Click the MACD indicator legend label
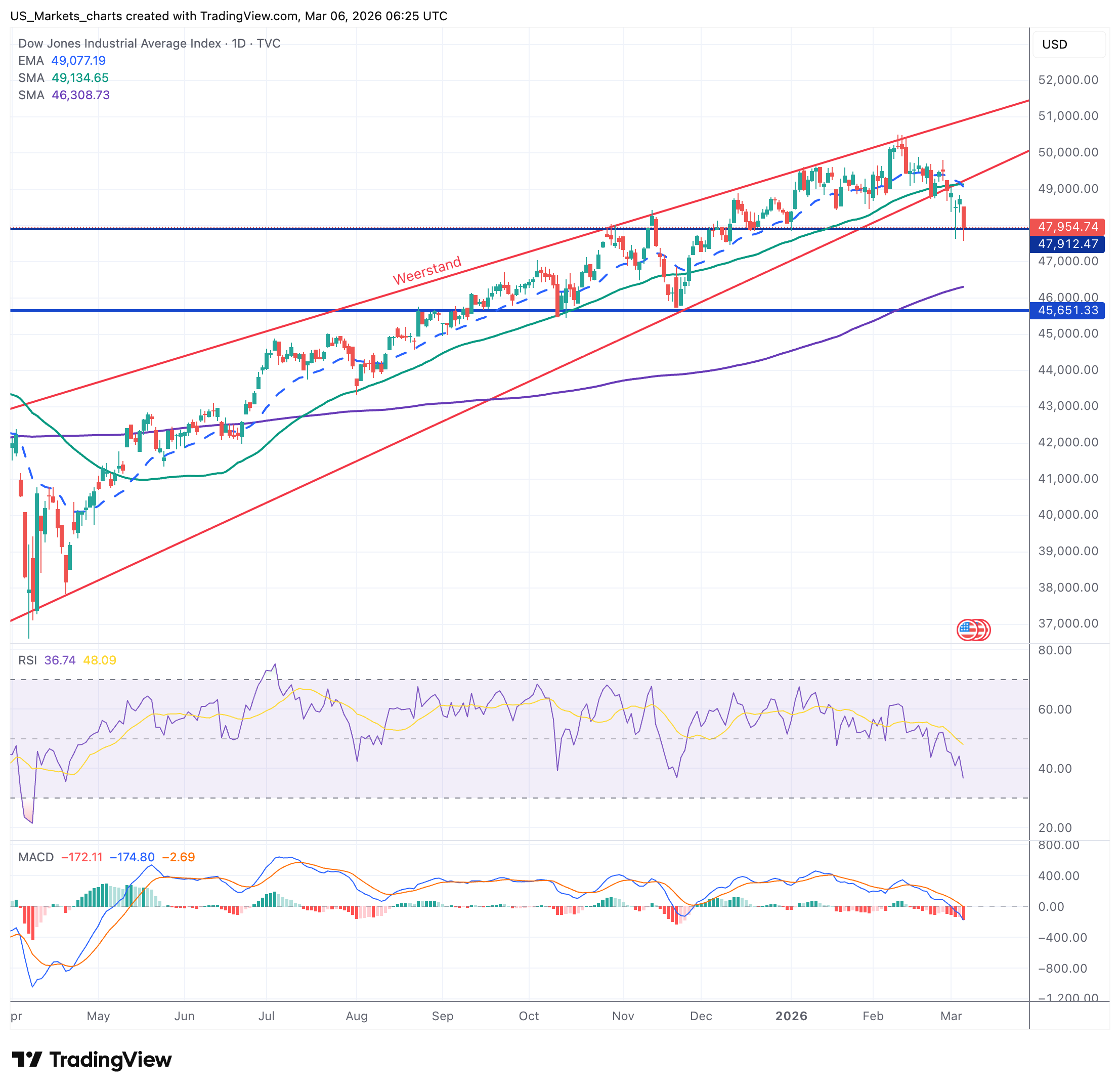The width and height of the screenshot is (1120, 1090). click(x=35, y=857)
